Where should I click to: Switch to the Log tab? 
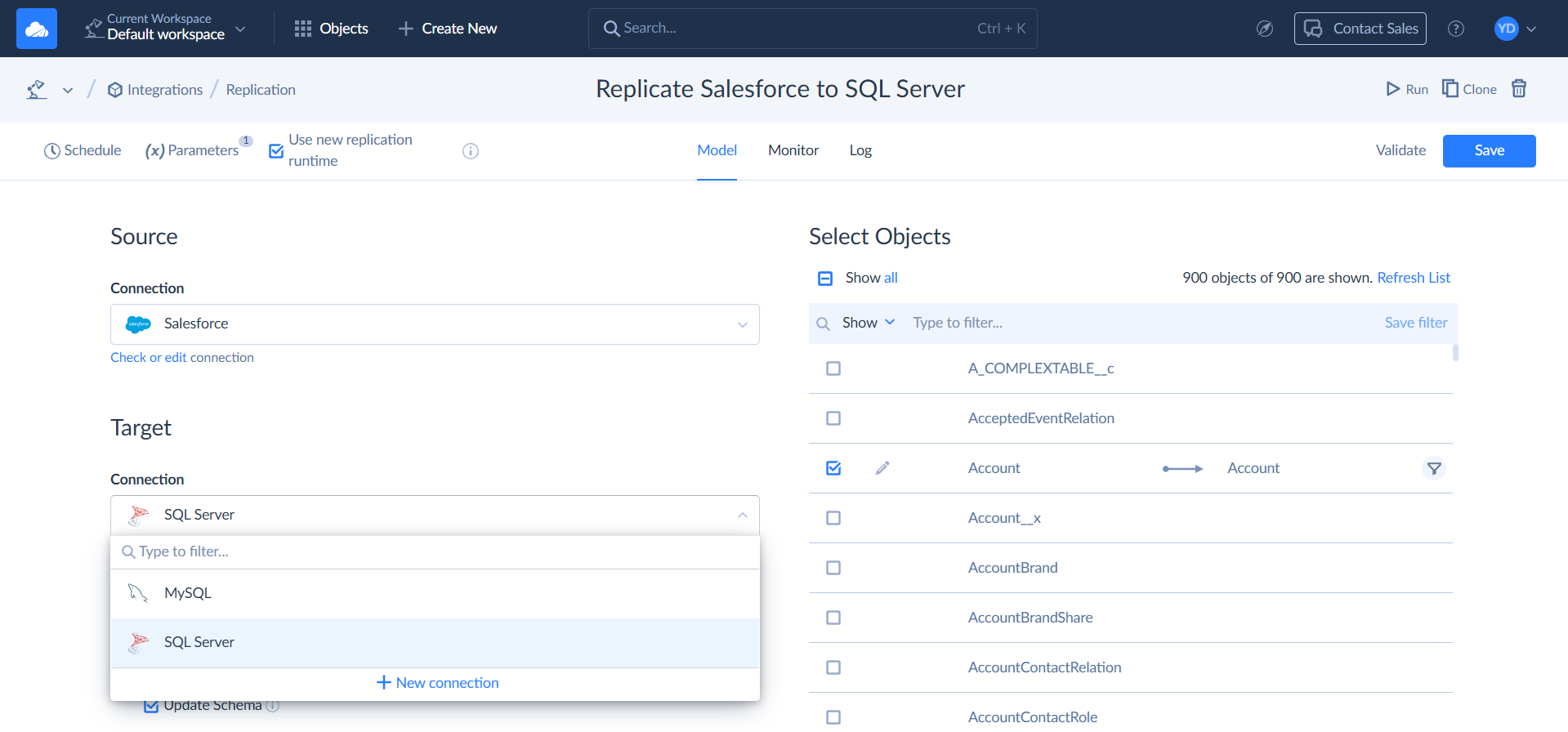click(860, 150)
